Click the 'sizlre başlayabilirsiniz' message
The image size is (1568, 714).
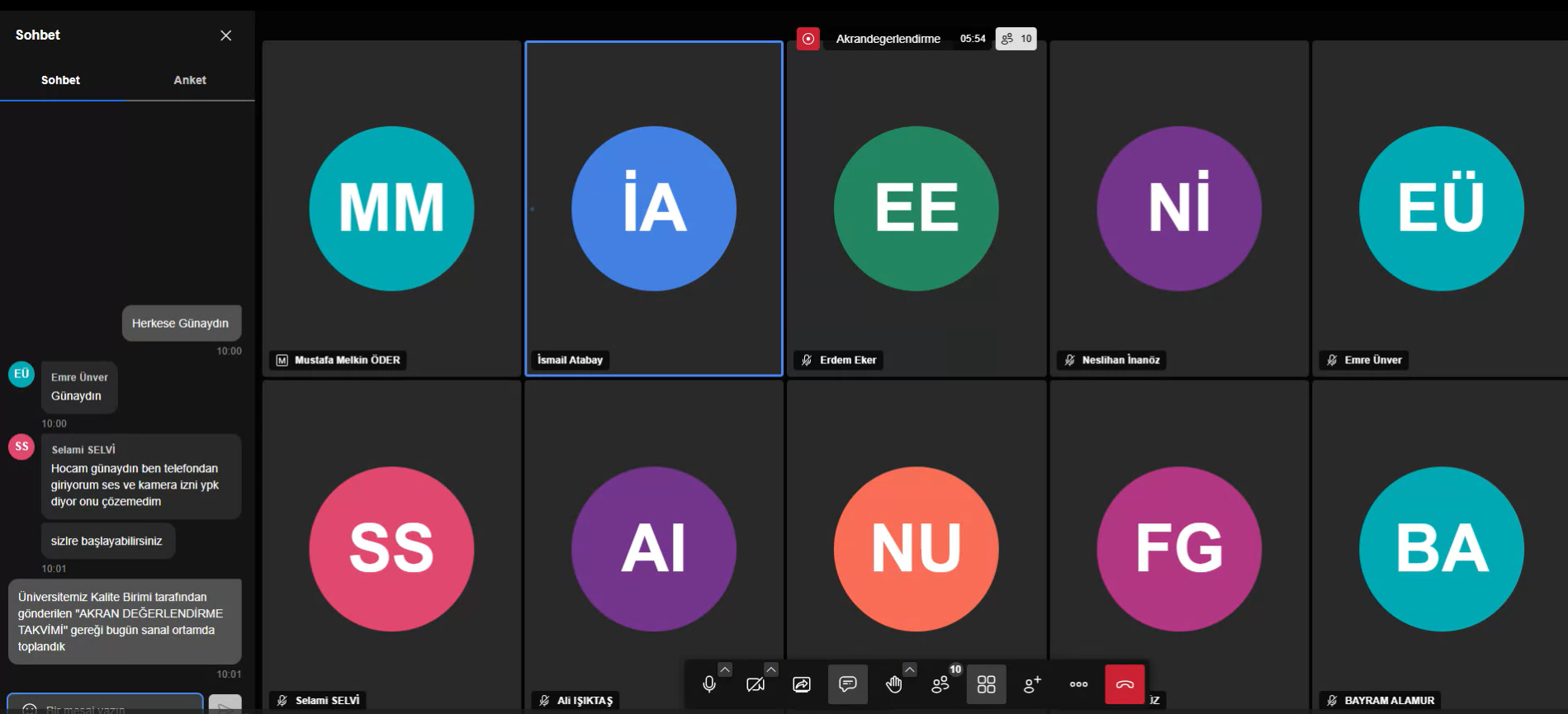pyautogui.click(x=107, y=541)
